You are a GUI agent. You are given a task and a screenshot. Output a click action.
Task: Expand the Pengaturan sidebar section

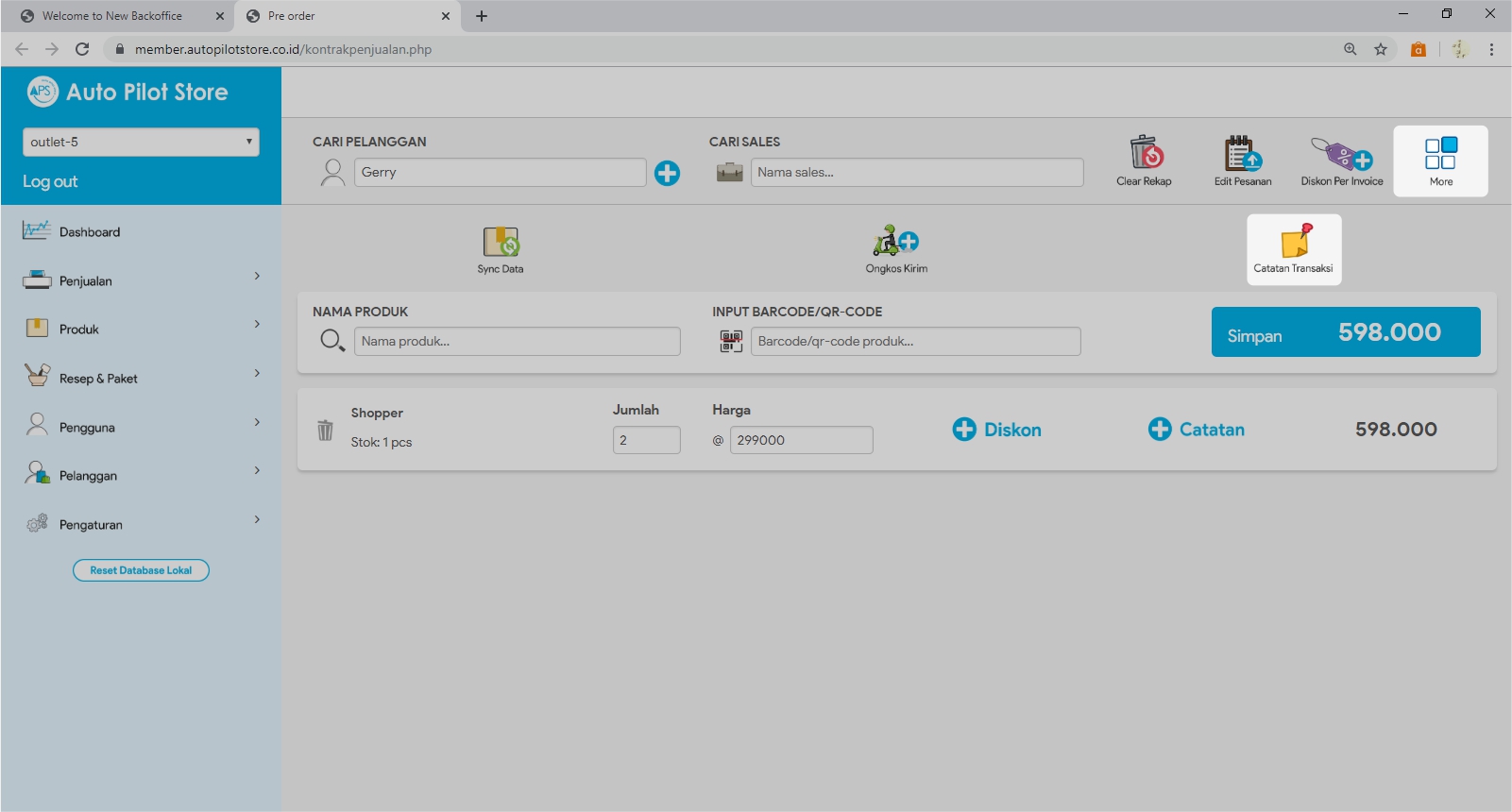point(140,524)
